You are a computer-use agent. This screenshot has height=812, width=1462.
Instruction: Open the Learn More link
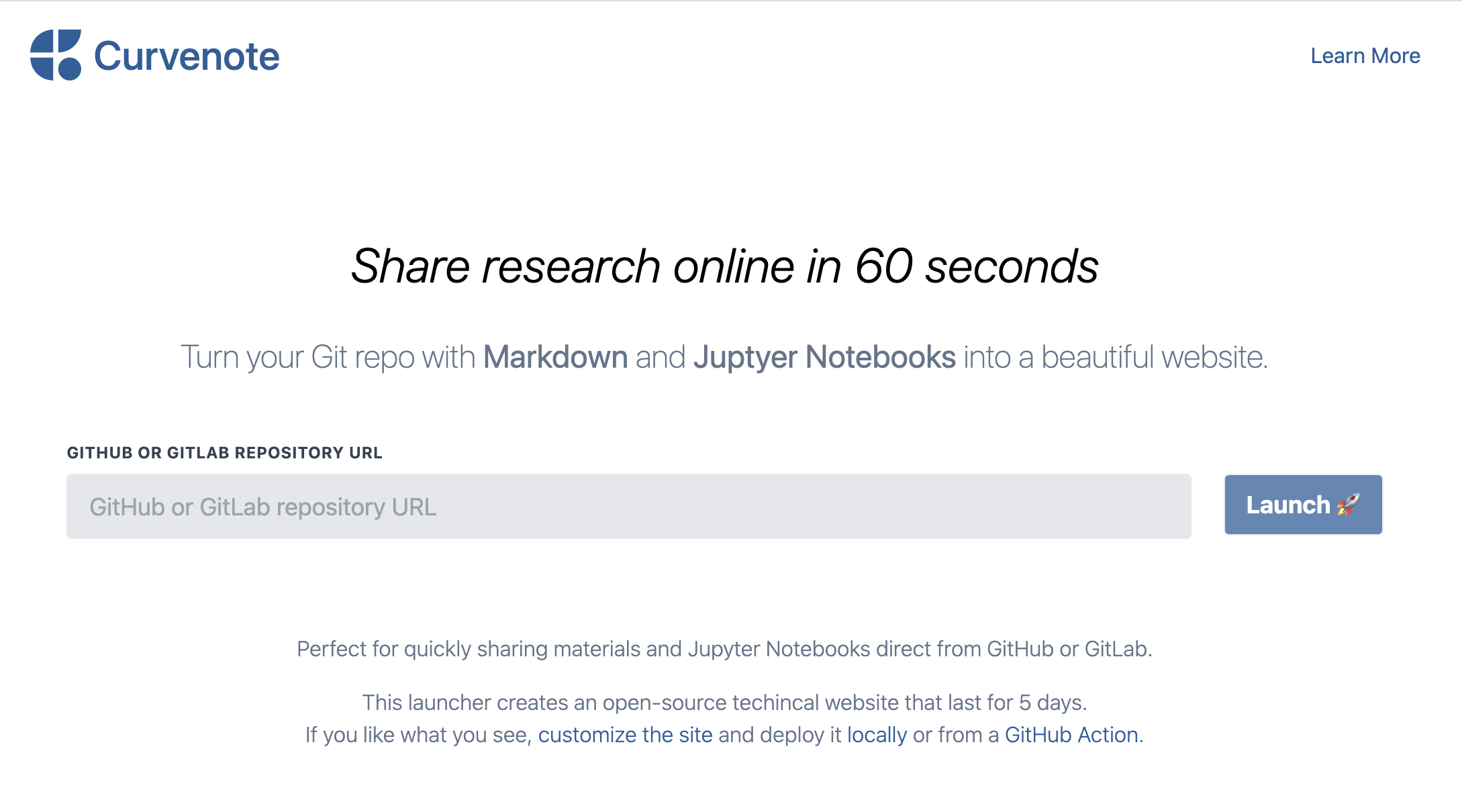click(x=1365, y=56)
